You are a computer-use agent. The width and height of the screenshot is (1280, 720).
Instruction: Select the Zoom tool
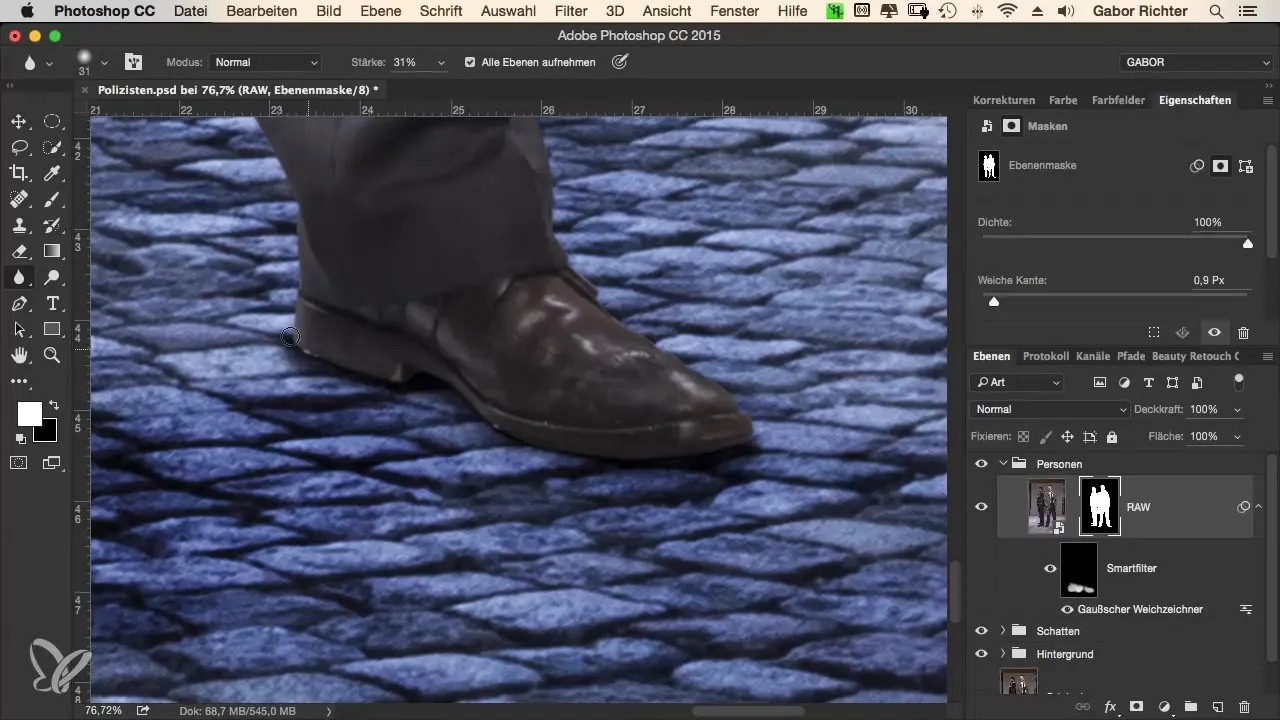point(52,355)
